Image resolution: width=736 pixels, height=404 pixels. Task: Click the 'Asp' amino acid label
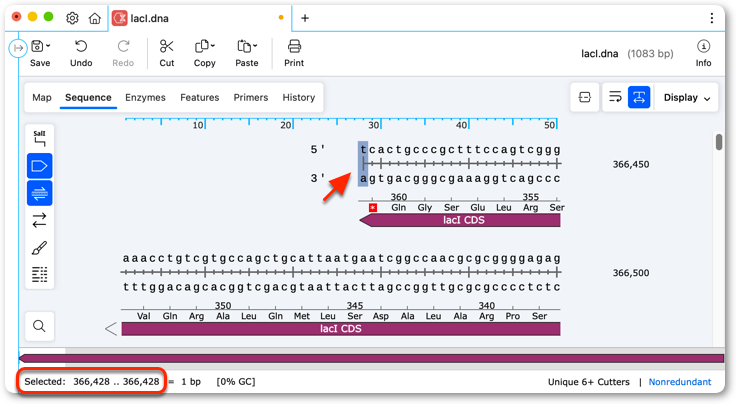pos(381,316)
